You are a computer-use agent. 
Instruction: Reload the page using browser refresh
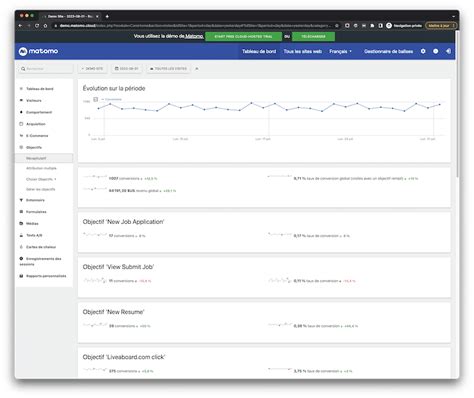(37, 26)
